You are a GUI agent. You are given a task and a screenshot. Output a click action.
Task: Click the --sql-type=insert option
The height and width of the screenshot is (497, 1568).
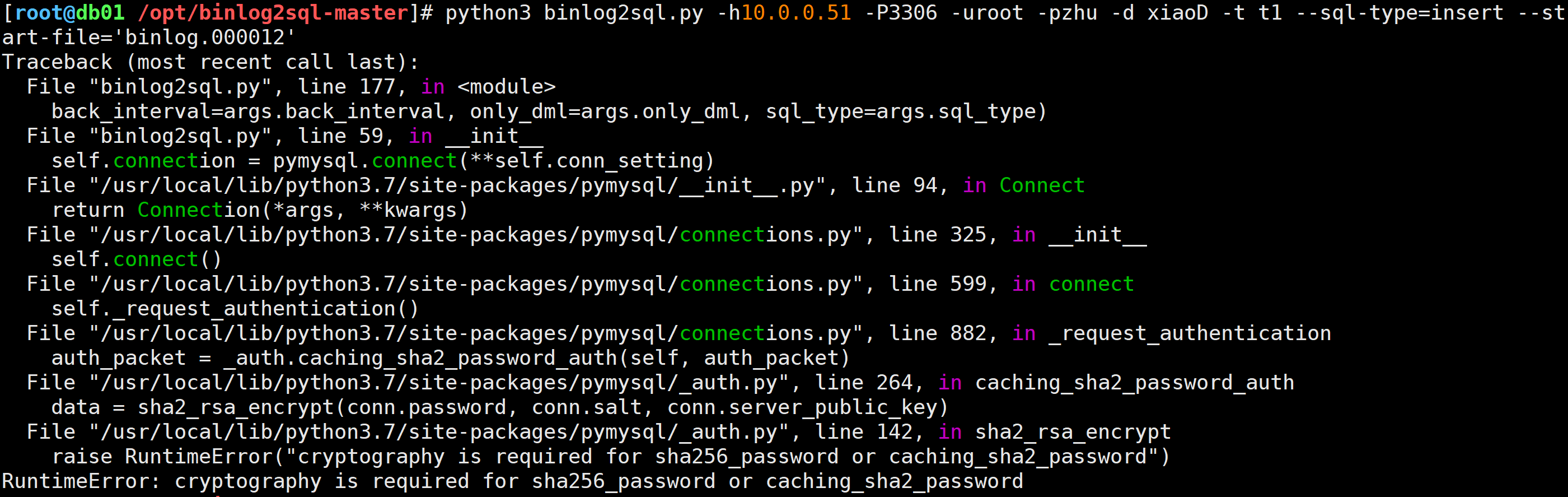(1400, 13)
